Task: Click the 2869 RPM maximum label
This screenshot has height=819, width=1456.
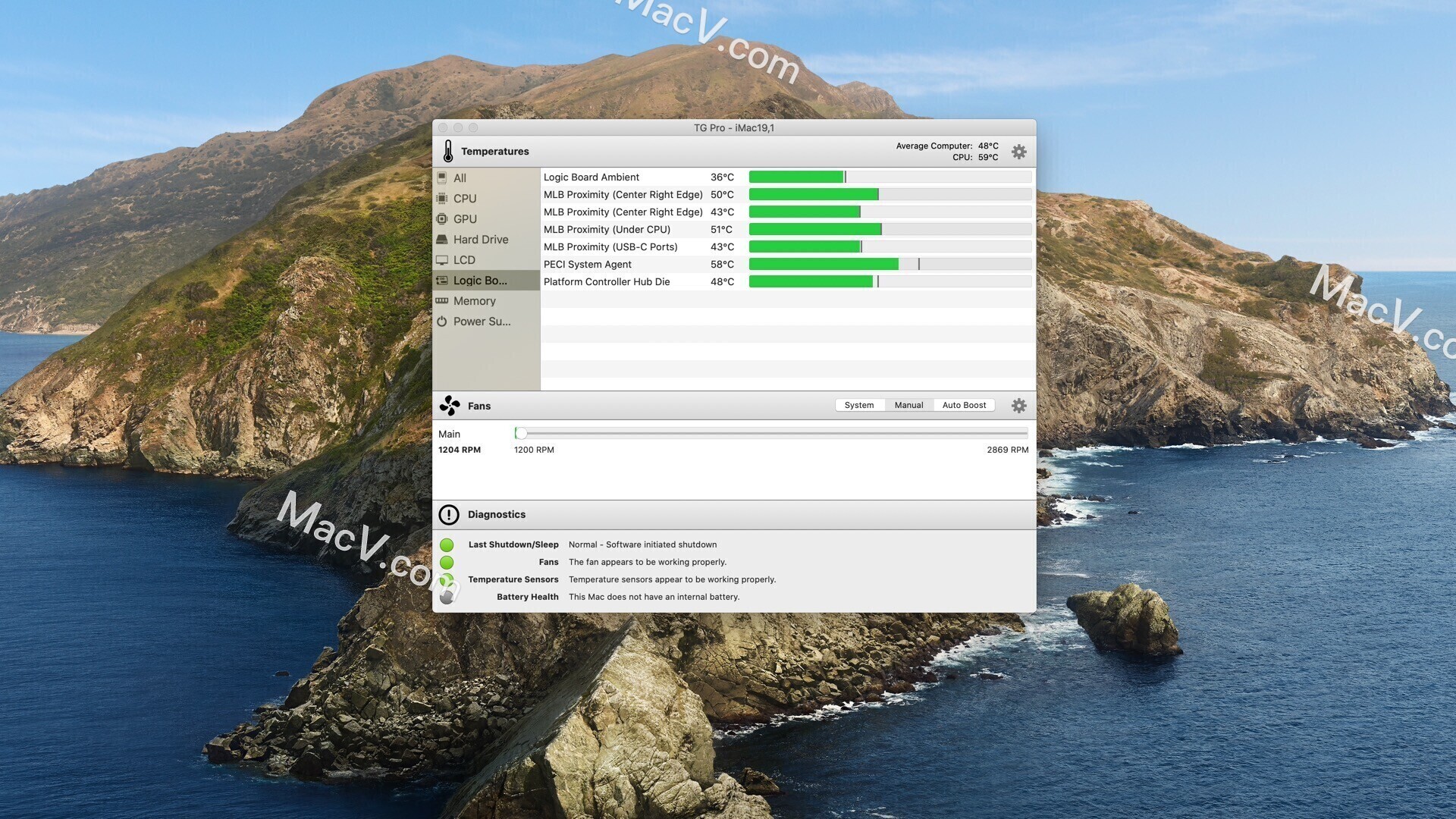Action: click(1007, 450)
